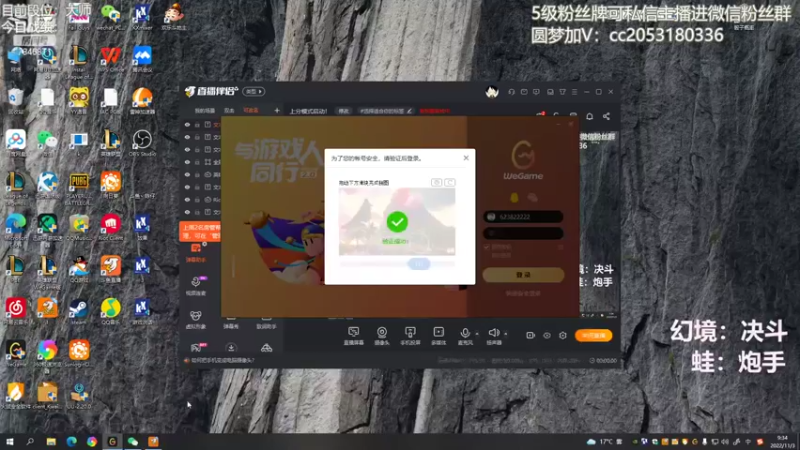Open the danmaku assistant sidebar tool
This screenshot has height=450, width=800.
point(195,253)
